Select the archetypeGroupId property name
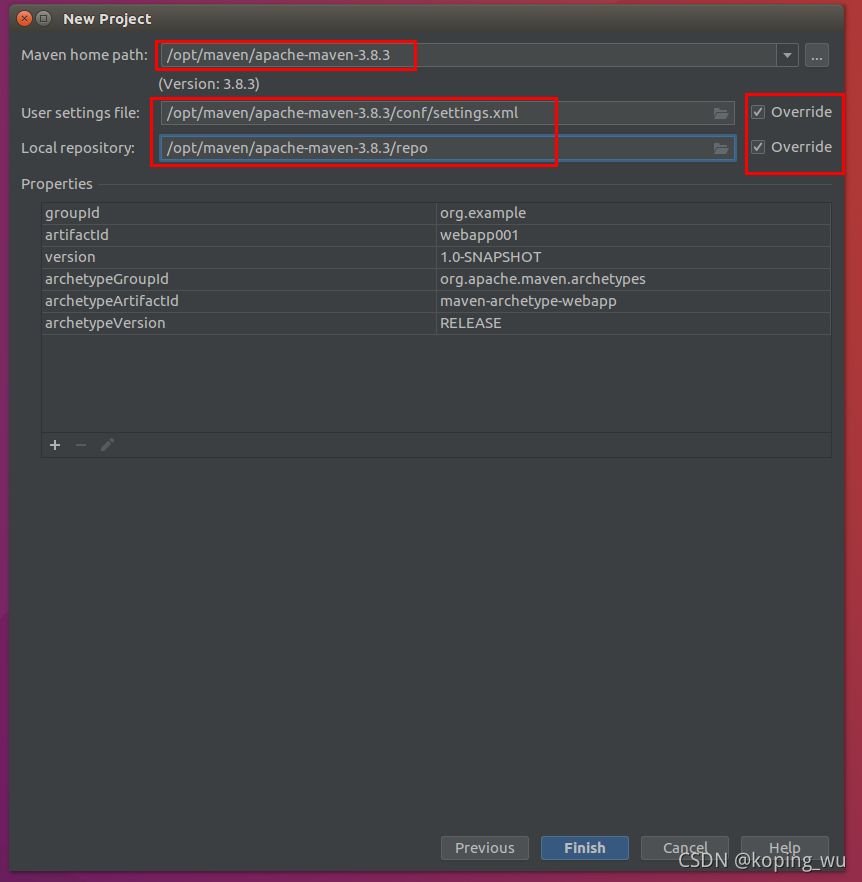Image resolution: width=862 pixels, height=882 pixels. pyautogui.click(x=106, y=279)
